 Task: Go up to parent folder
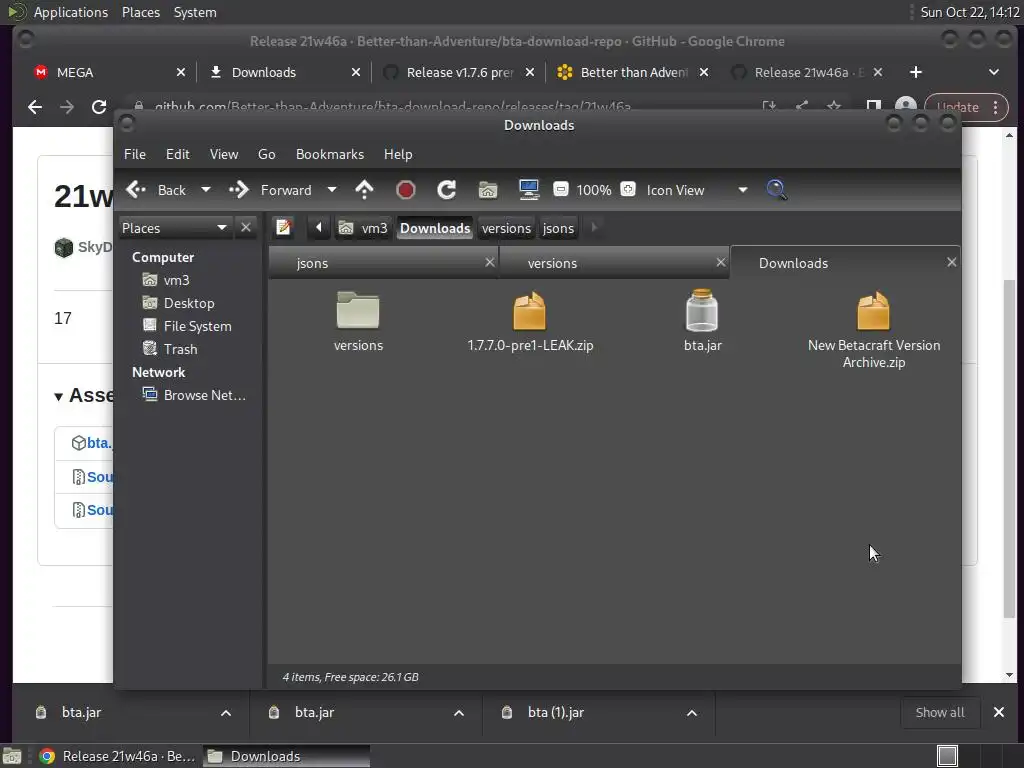point(364,190)
